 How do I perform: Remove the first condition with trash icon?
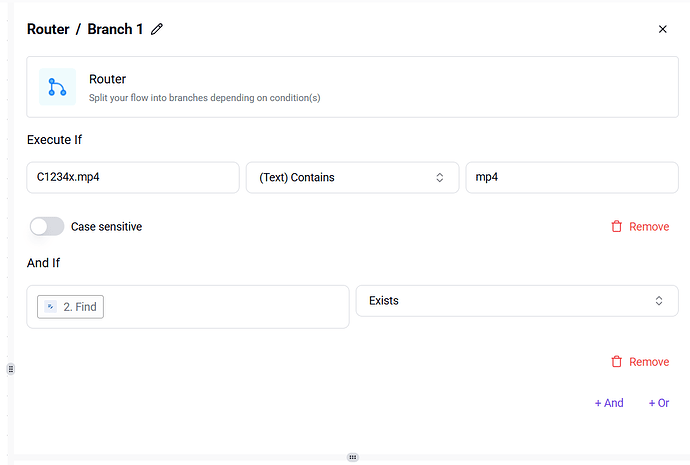[617, 227]
